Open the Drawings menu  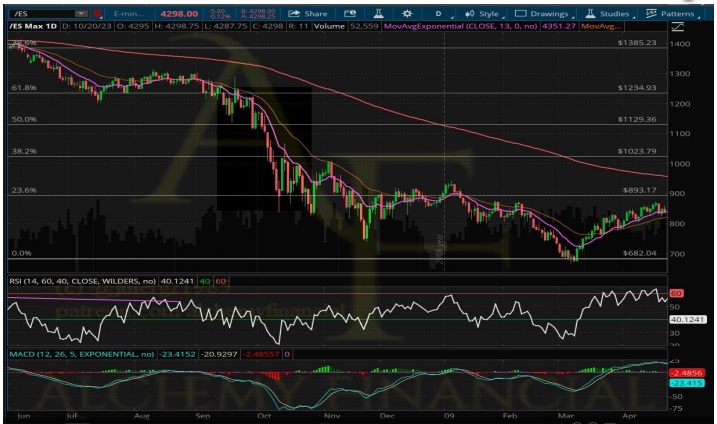[544, 14]
